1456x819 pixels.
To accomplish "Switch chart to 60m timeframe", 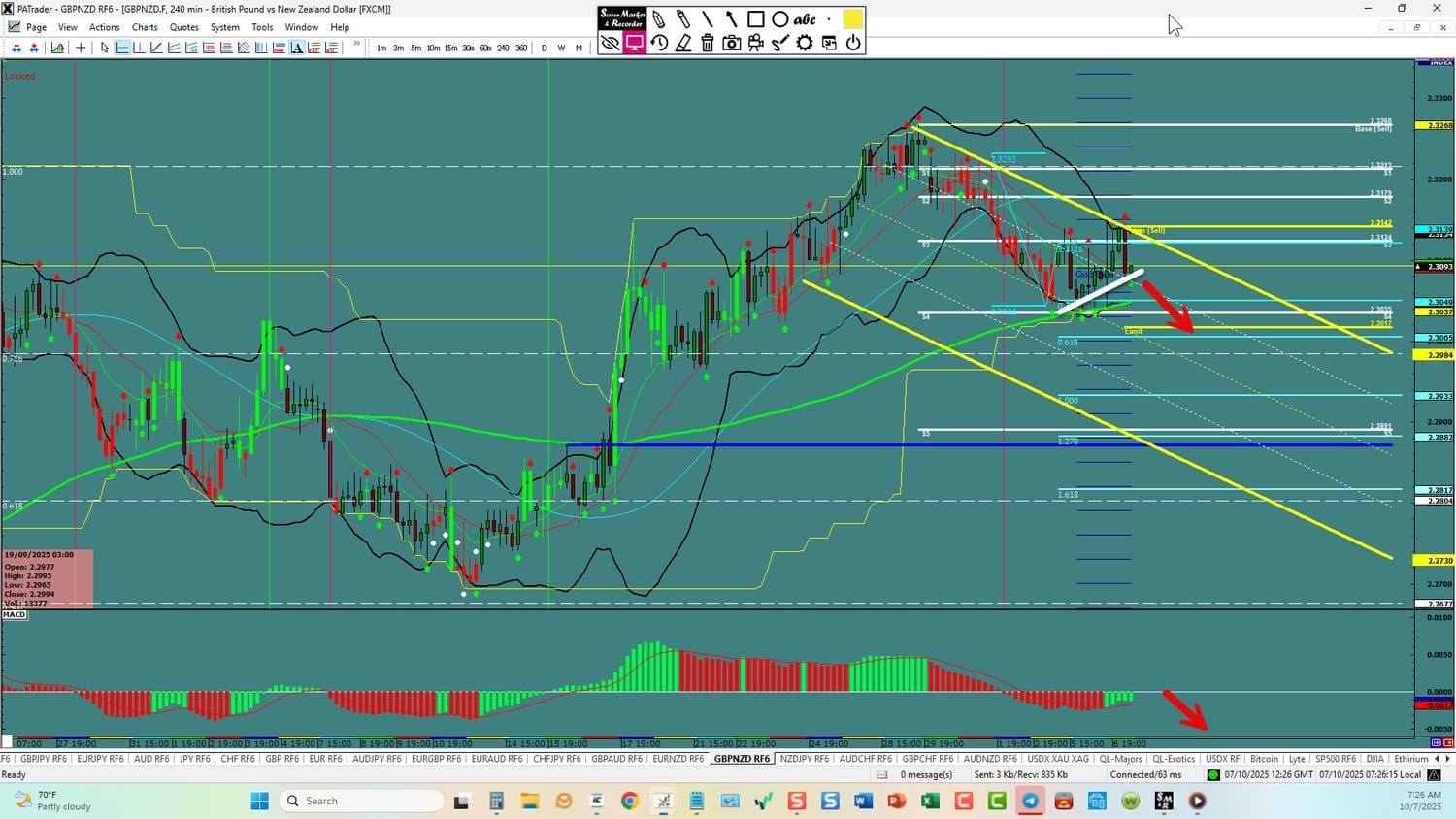I will [485, 48].
